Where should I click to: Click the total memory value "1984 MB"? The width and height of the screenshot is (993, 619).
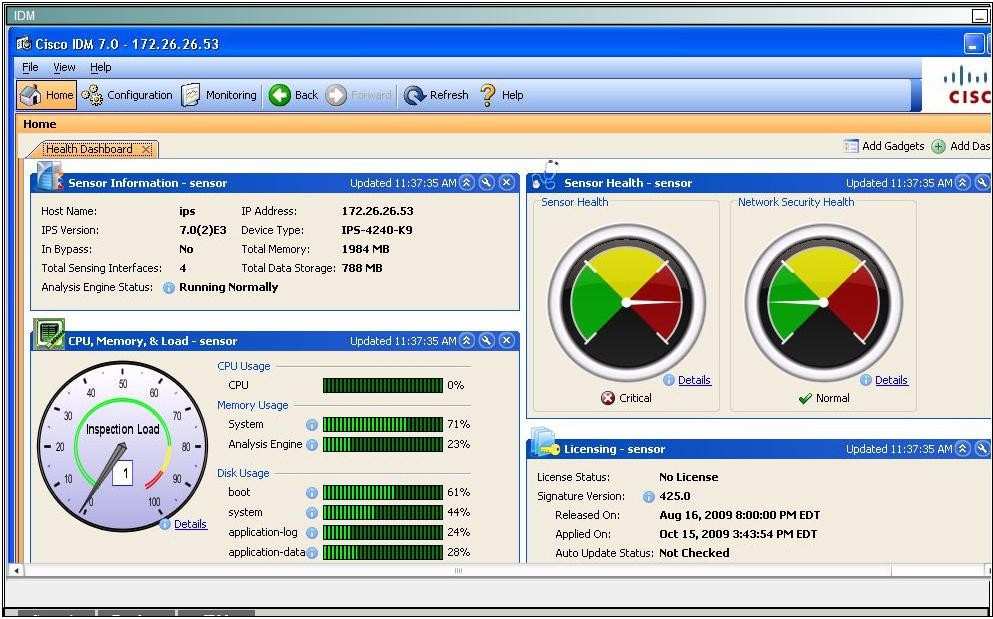tap(365, 249)
